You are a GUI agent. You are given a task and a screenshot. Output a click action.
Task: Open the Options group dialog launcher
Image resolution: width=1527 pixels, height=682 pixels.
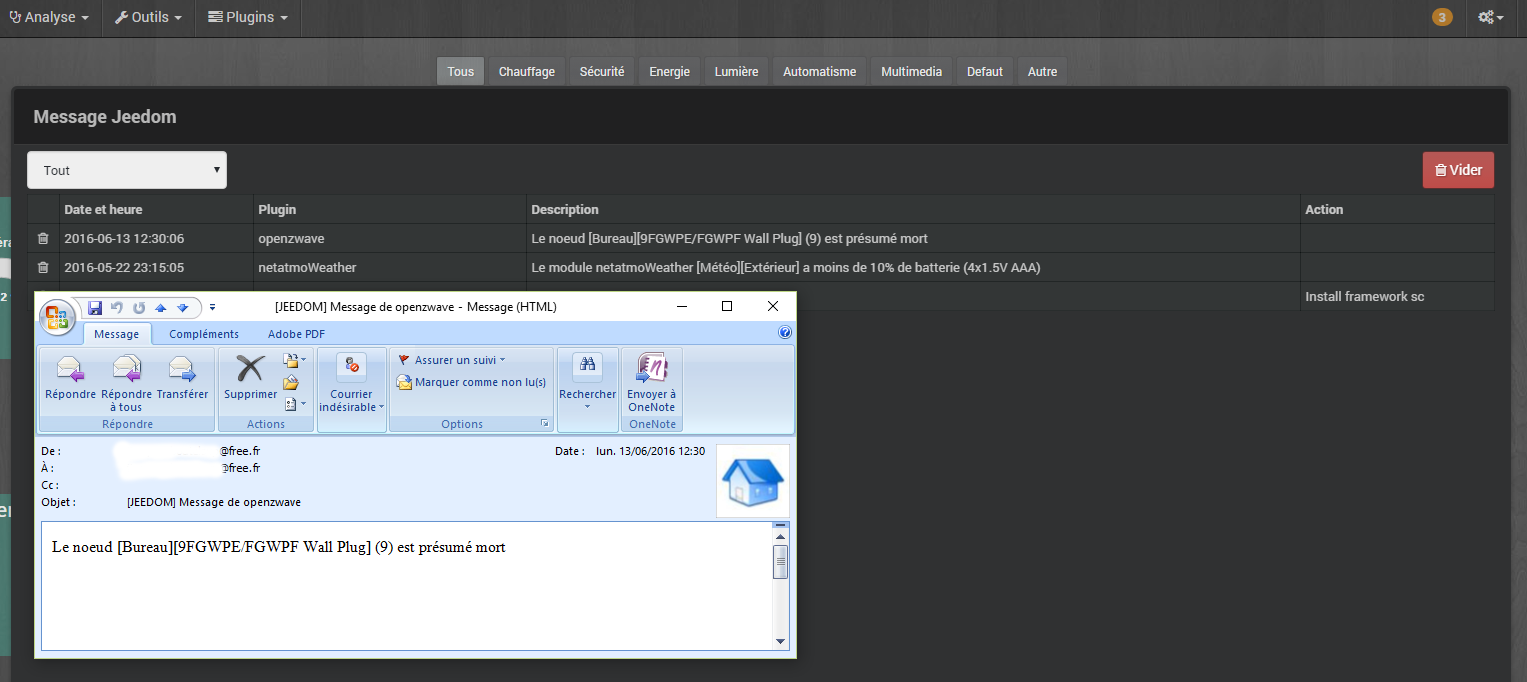click(545, 424)
